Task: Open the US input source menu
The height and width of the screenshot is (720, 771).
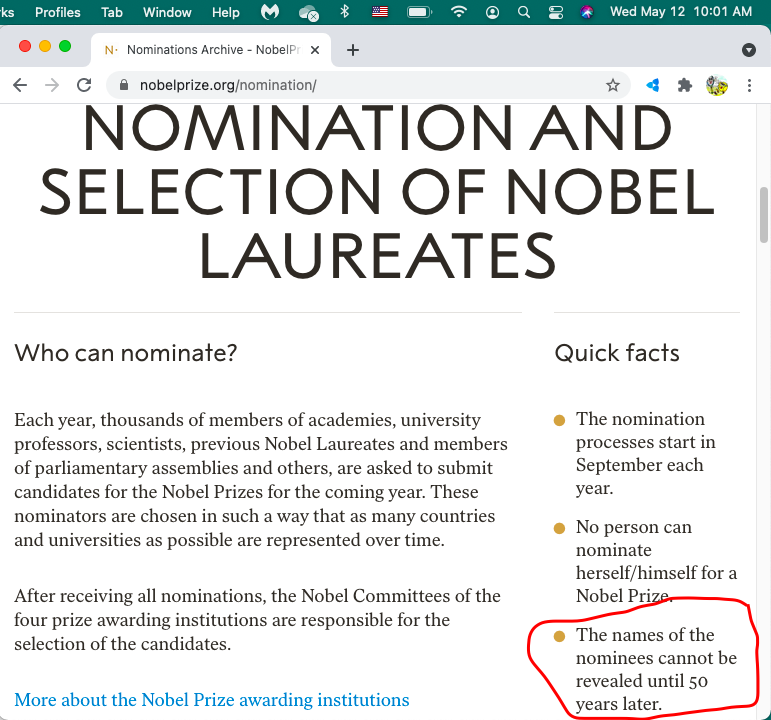Action: click(380, 12)
